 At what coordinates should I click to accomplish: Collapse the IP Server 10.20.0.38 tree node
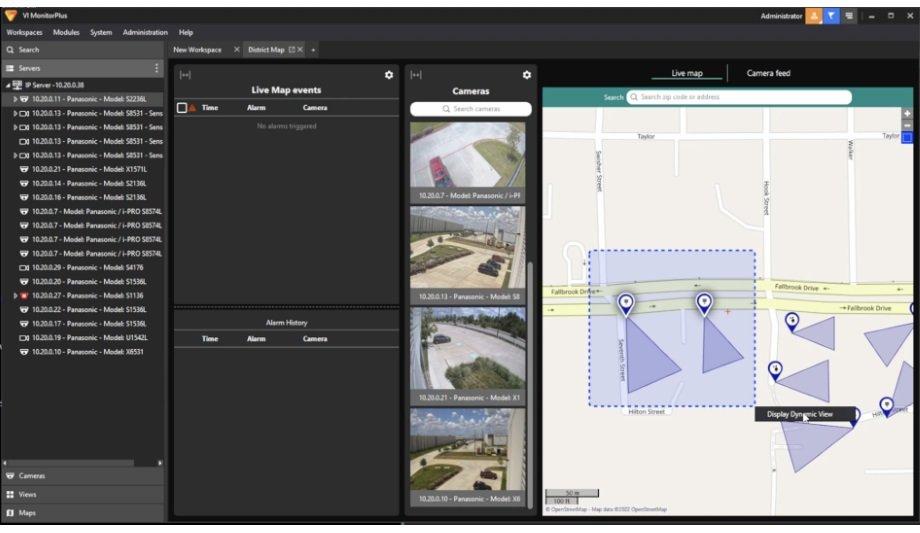tap(7, 86)
